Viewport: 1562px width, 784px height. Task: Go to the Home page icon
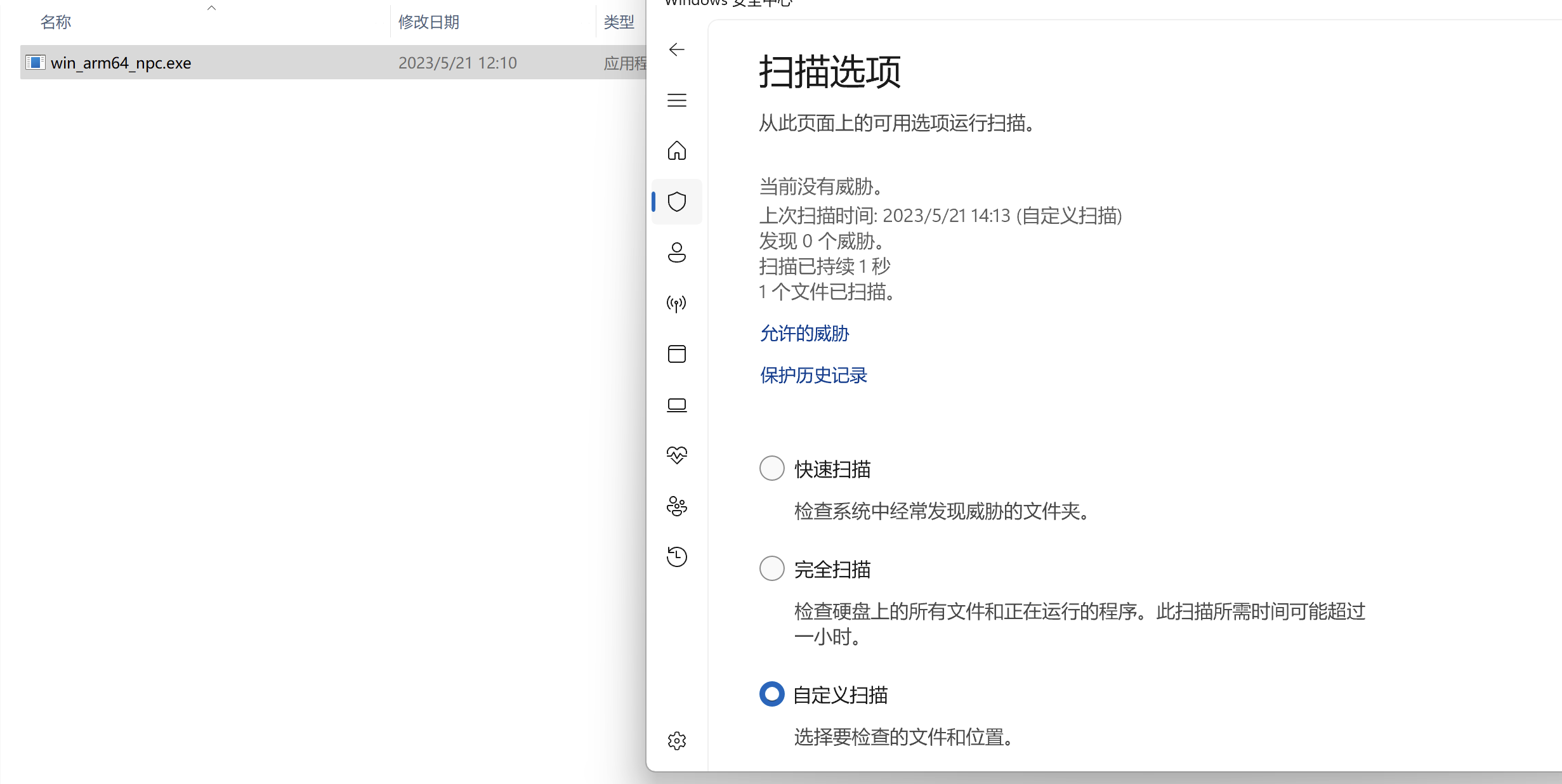[x=676, y=151]
